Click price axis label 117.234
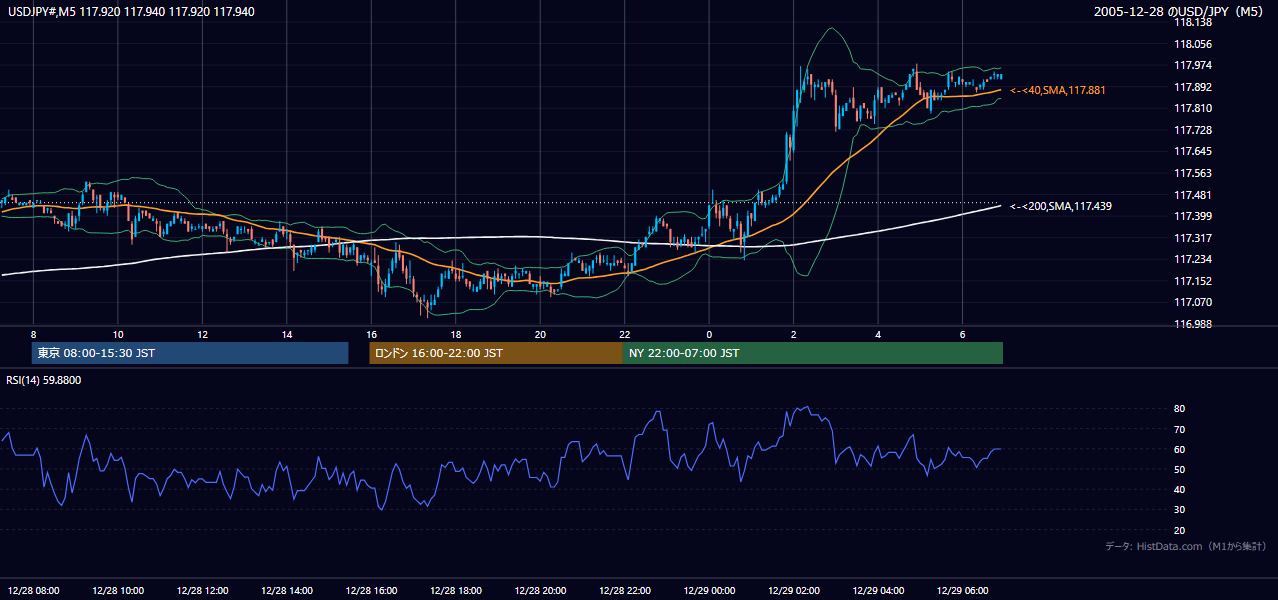The width and height of the screenshot is (1278, 600). (1192, 259)
